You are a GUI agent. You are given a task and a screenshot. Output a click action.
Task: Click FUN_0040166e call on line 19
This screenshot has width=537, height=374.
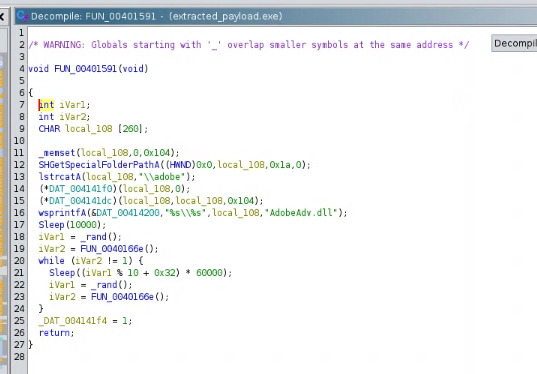pyautogui.click(x=112, y=249)
